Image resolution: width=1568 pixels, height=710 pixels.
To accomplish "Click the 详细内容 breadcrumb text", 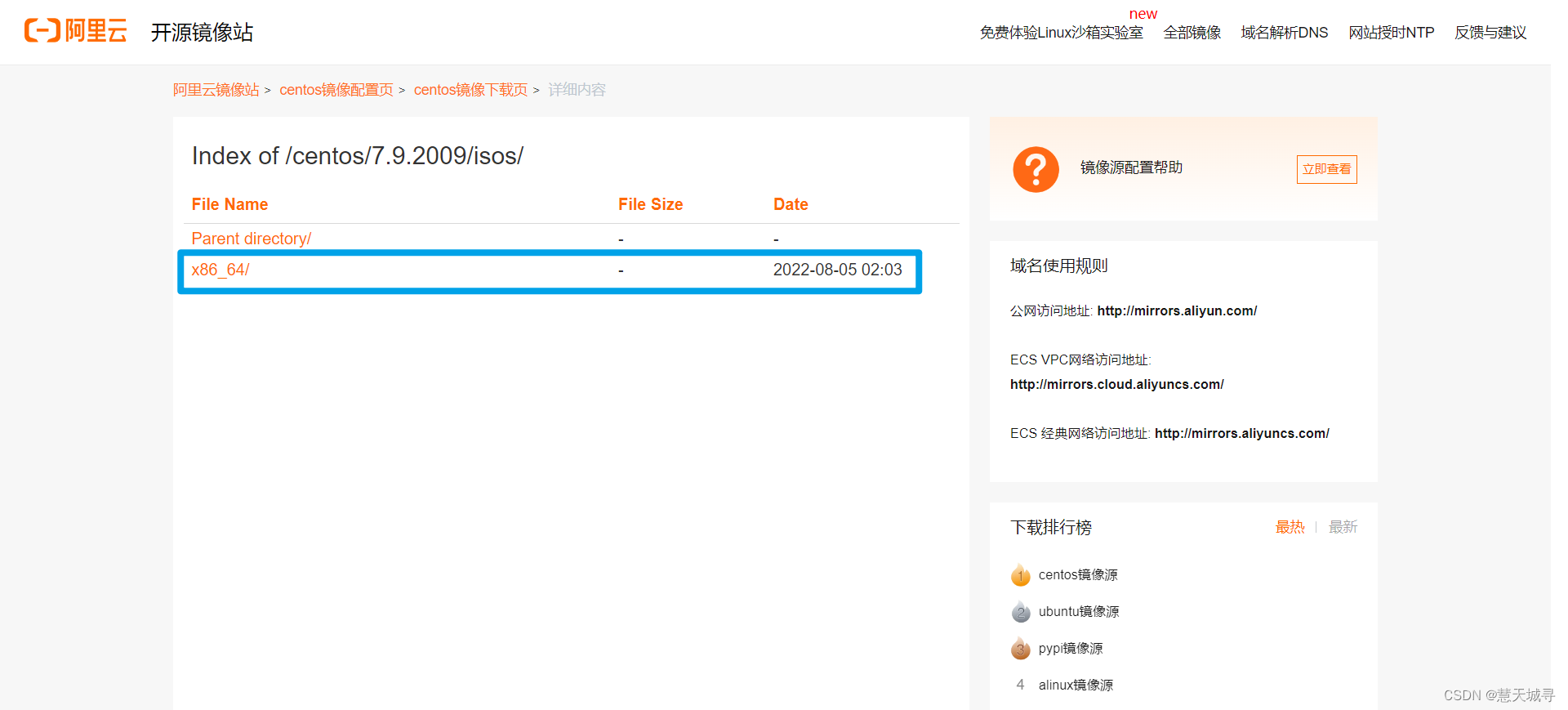I will [x=577, y=90].
